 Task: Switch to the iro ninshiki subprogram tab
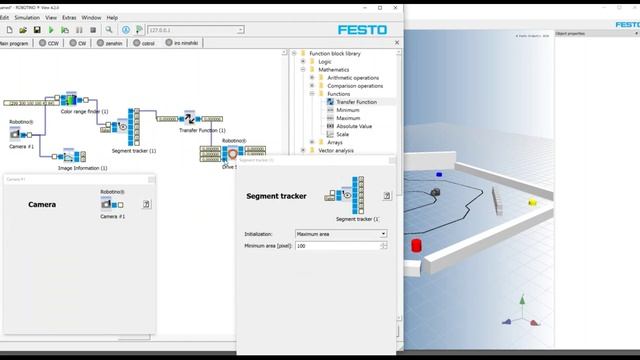pyautogui.click(x=182, y=43)
